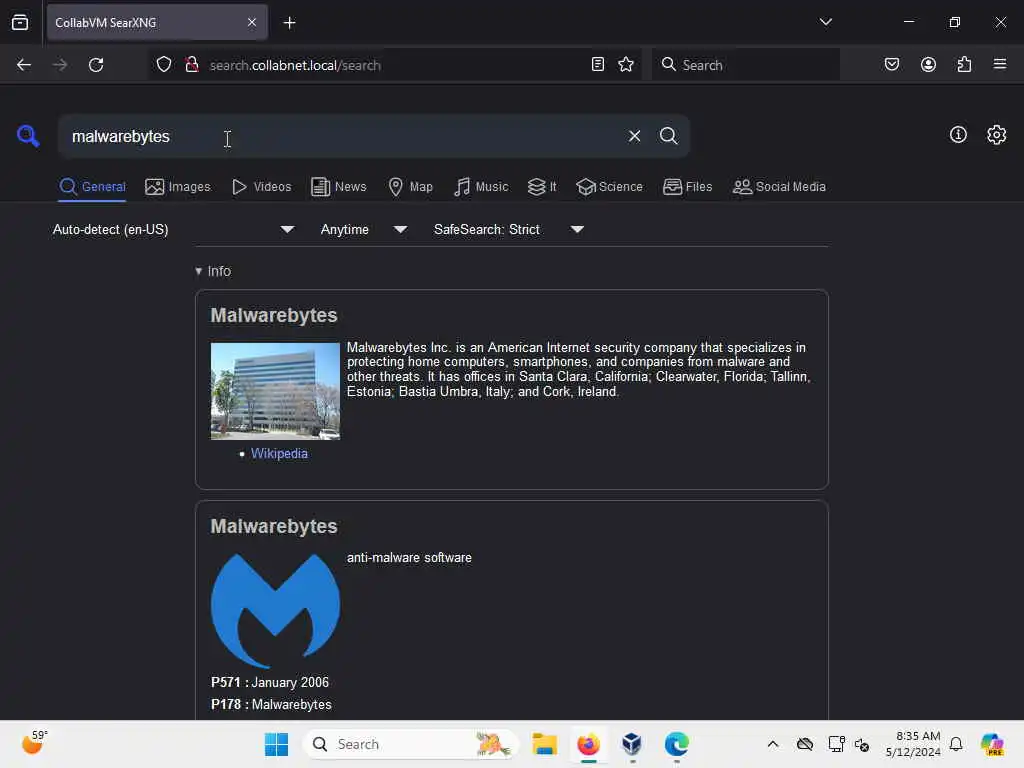
Task: Open the Wikipedia link
Action: click(x=279, y=453)
